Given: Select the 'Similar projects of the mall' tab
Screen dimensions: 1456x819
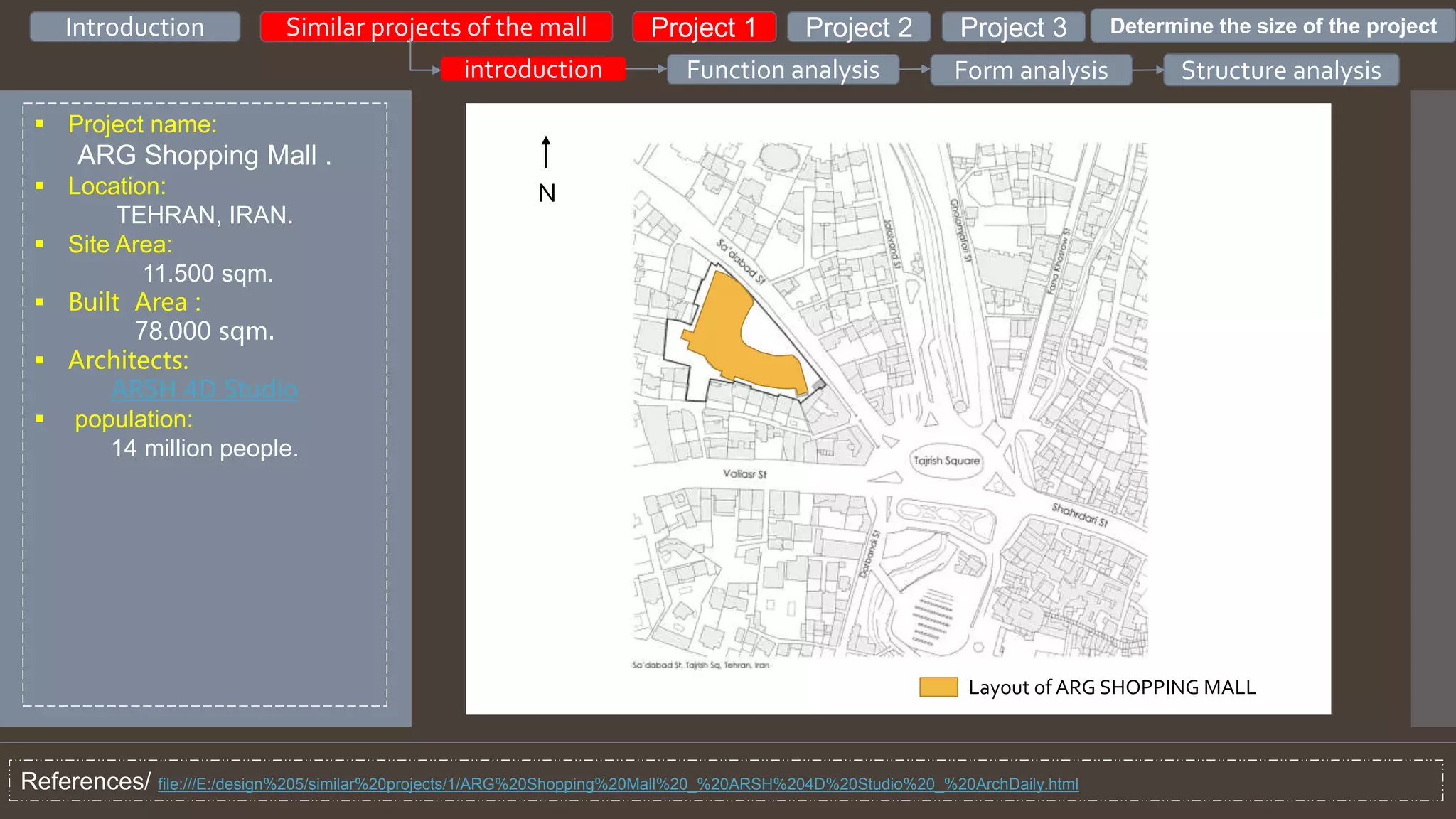Looking at the screenshot, I should [x=436, y=27].
